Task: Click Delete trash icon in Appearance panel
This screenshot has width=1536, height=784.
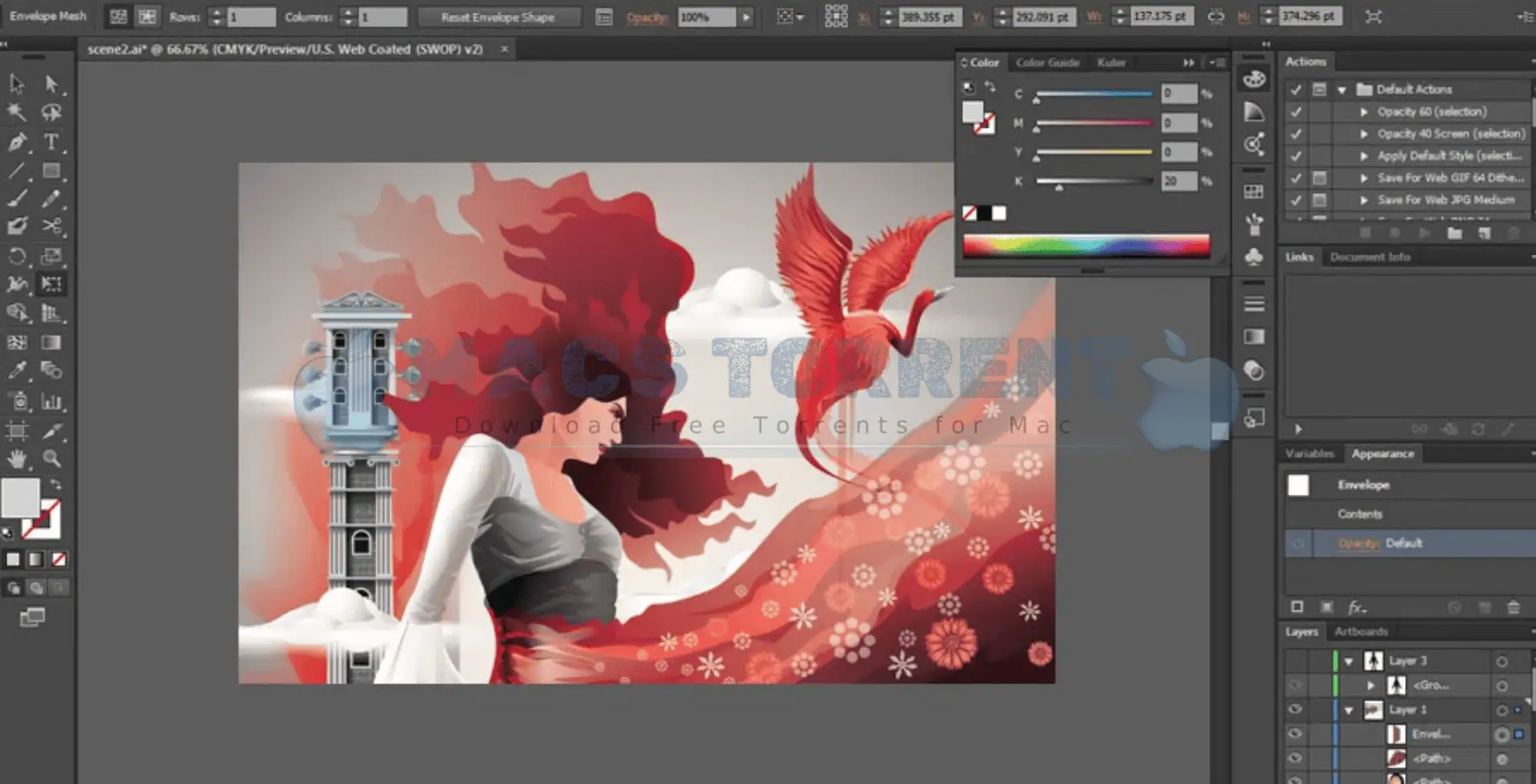Action: click(1513, 607)
